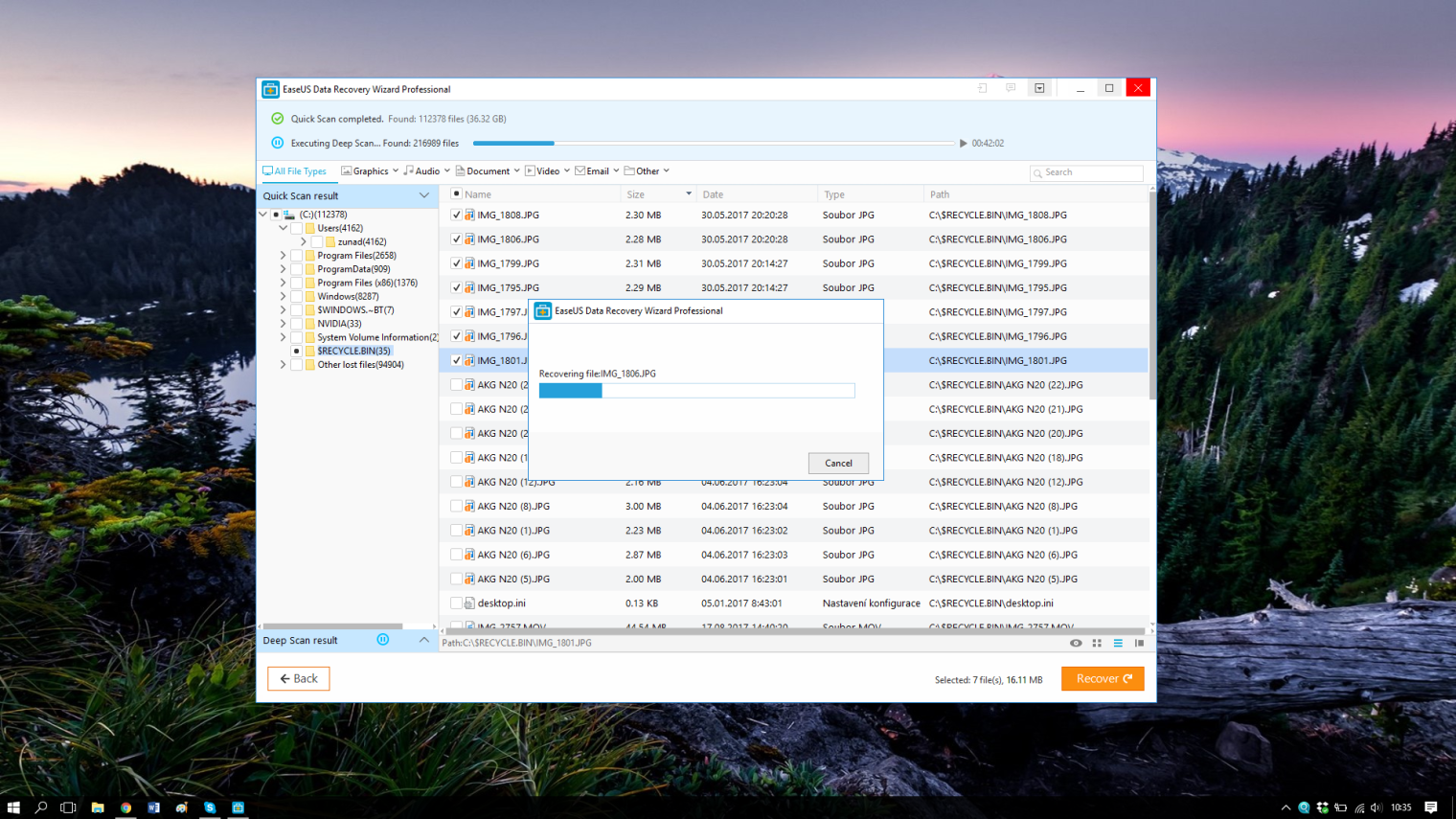Switch to thumbnail grid view
1456x819 pixels.
click(x=1097, y=643)
